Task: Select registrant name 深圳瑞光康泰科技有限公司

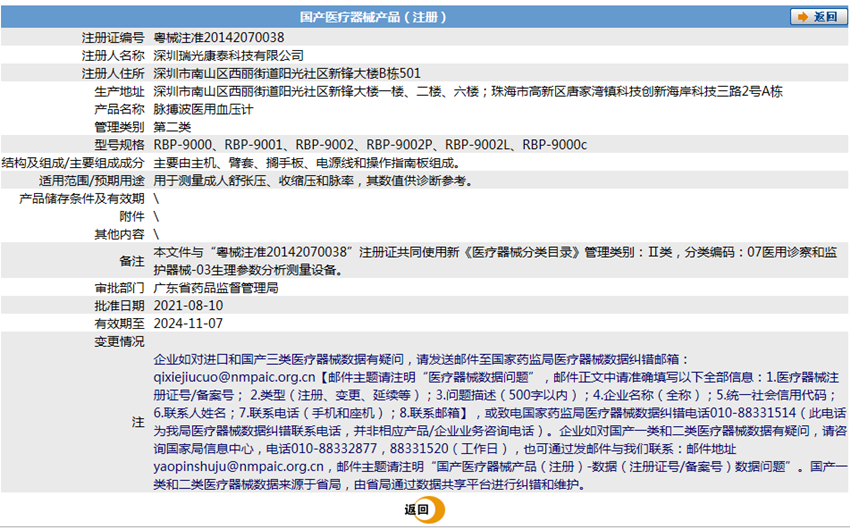Action: click(x=228, y=55)
